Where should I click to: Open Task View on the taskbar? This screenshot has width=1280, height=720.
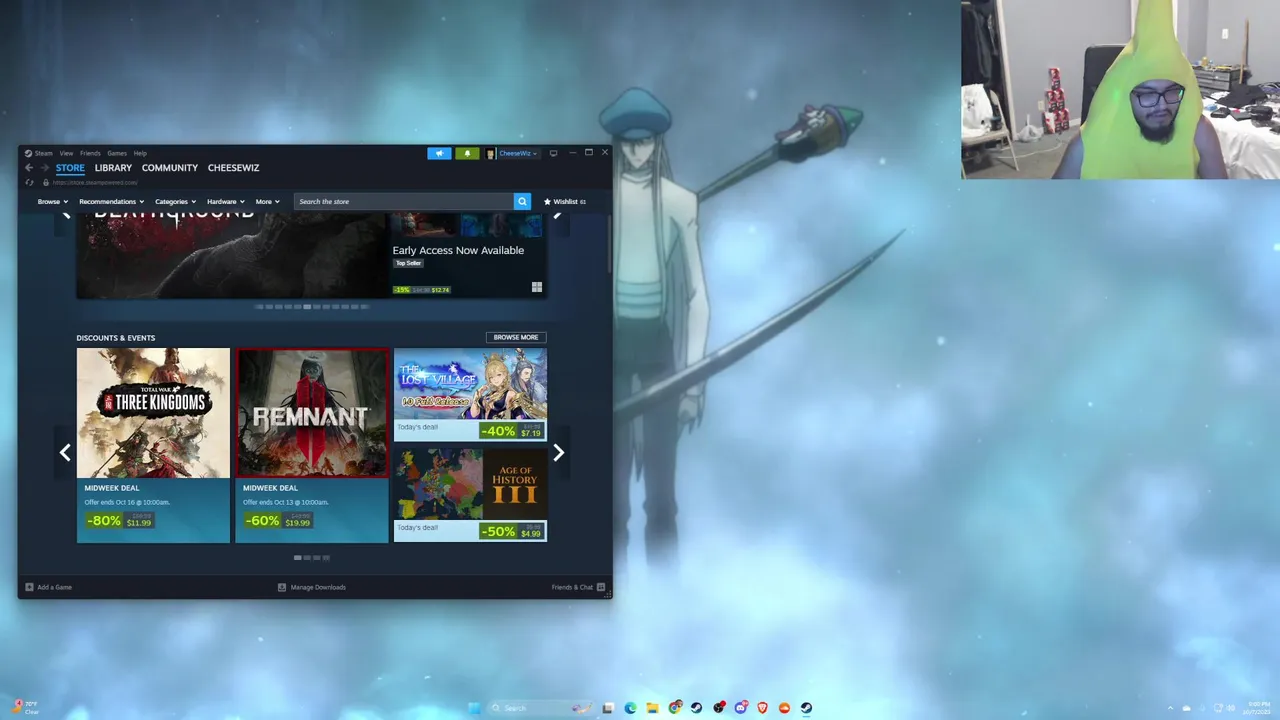click(608, 708)
